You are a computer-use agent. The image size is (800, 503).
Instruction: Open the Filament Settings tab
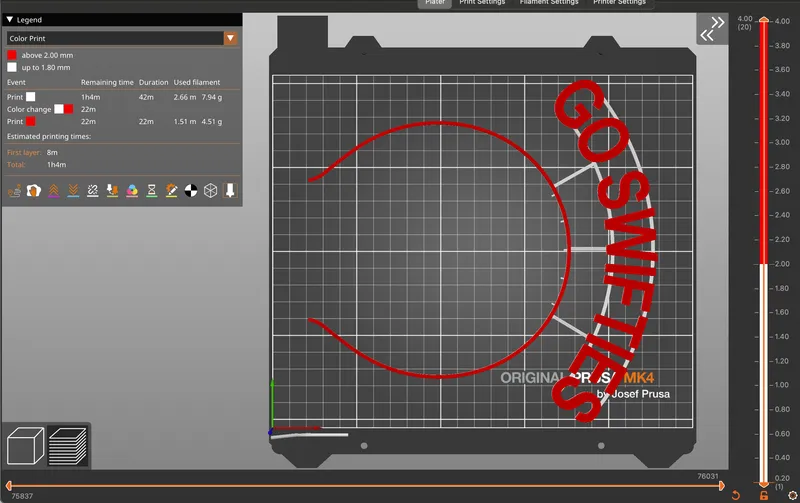pyautogui.click(x=549, y=3)
